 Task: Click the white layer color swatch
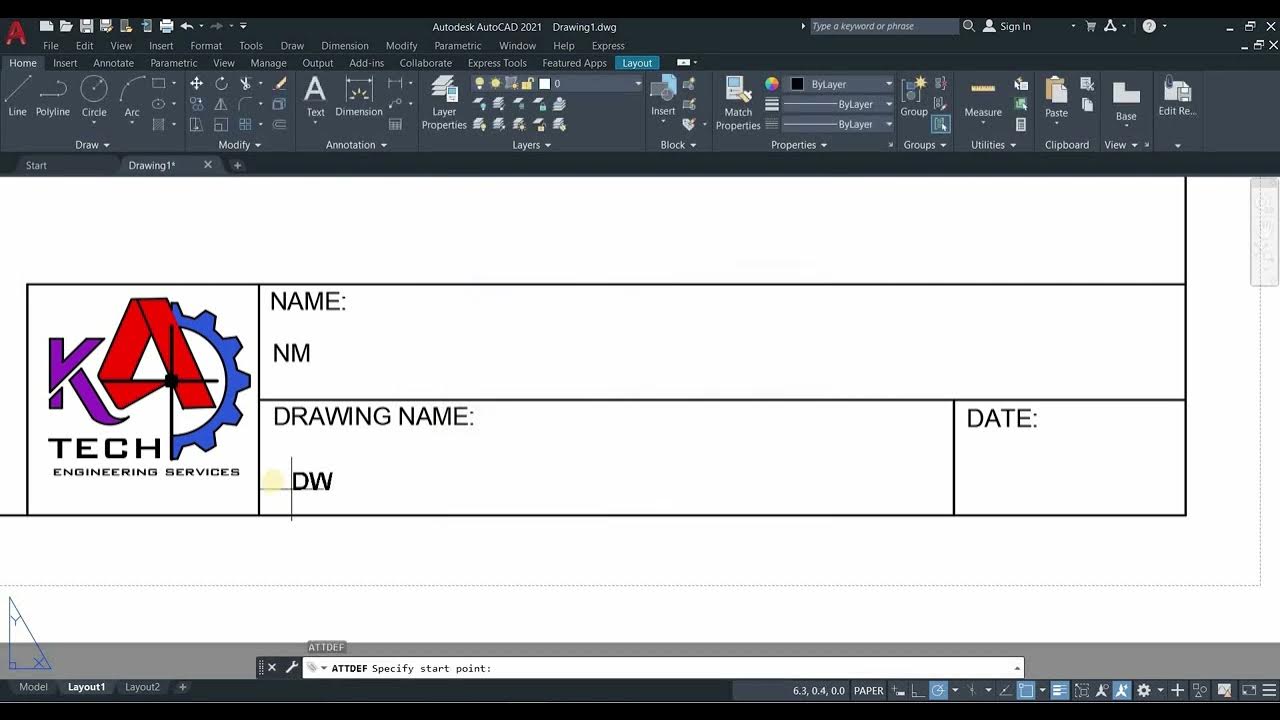click(x=545, y=84)
